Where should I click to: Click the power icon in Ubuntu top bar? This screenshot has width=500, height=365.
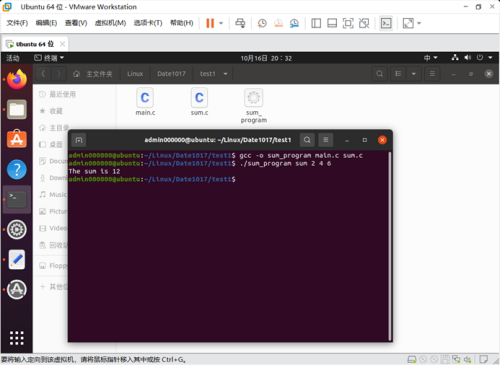480,58
